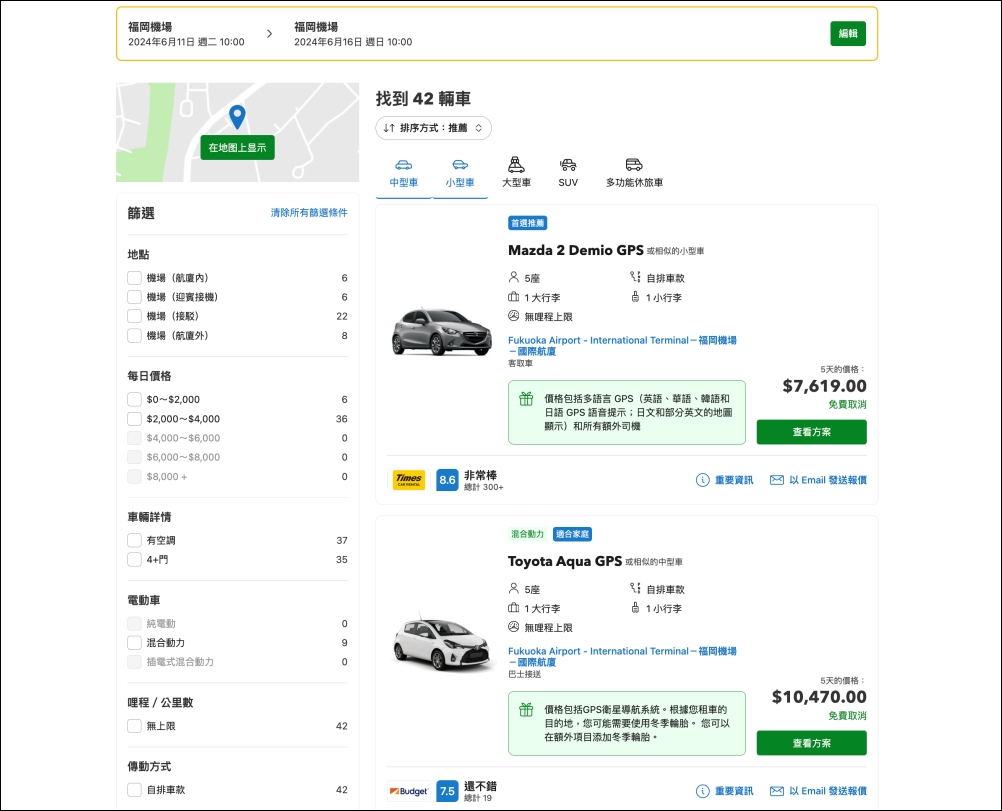Screen dimensions: 1002x811
Task: Click 查看方案 for the Mazda 2 Demio
Action: click(812, 432)
